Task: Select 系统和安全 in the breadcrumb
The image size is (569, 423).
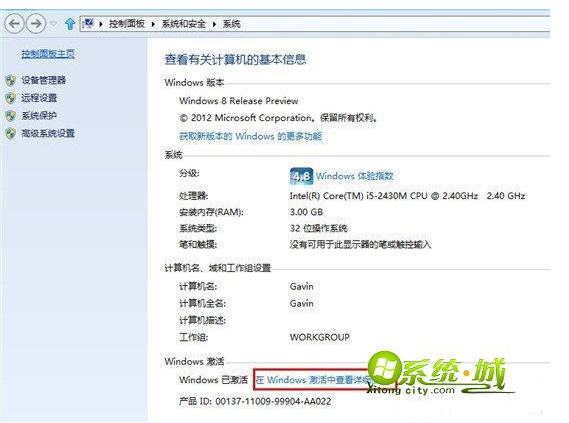Action: click(x=184, y=24)
